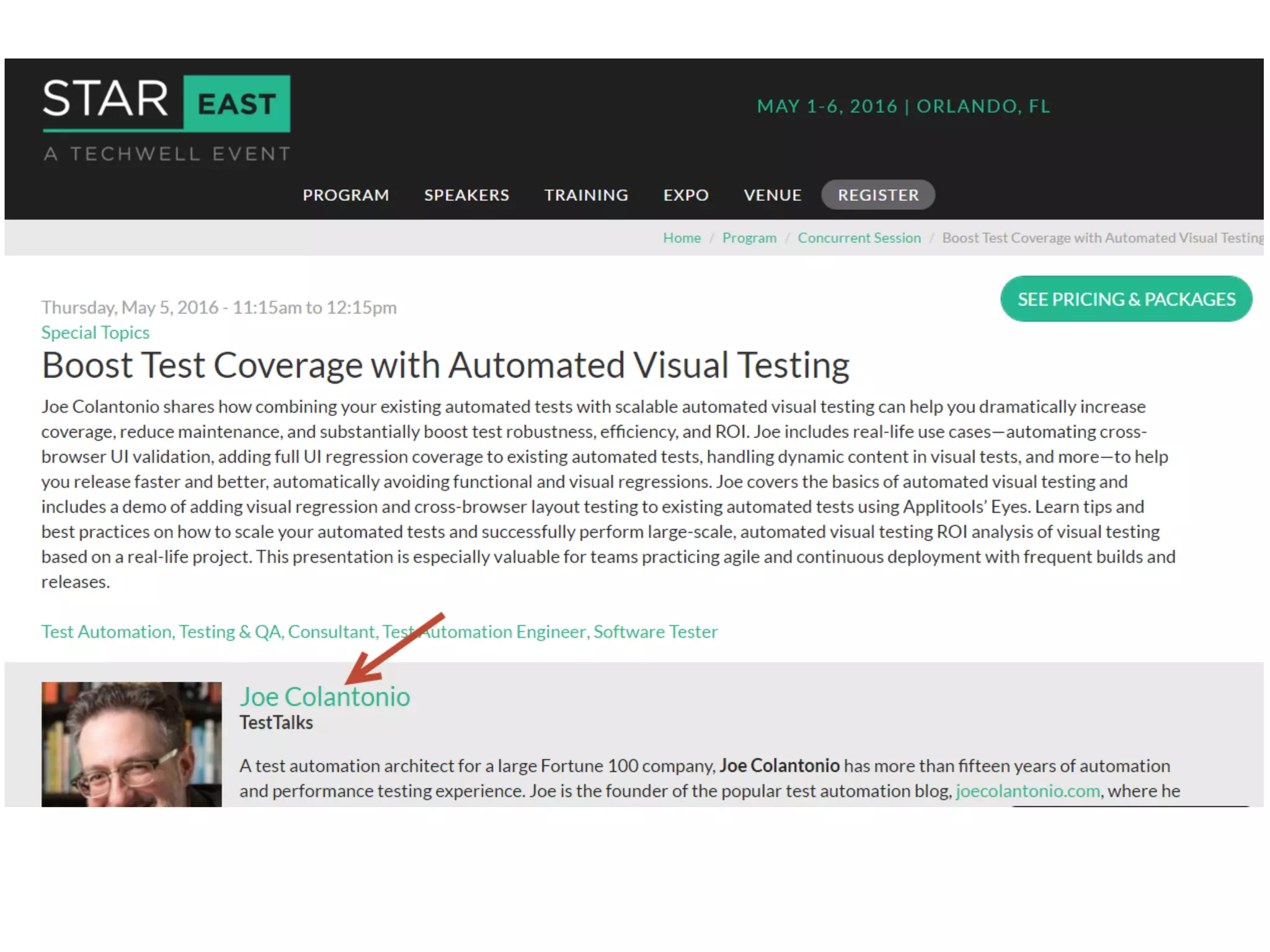
Task: Click the speaker photo thumbnail
Action: pyautogui.click(x=131, y=744)
